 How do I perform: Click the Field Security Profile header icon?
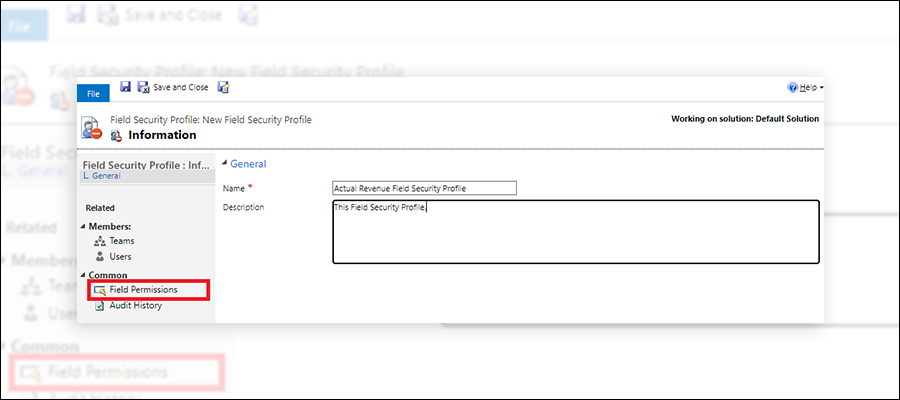point(91,127)
